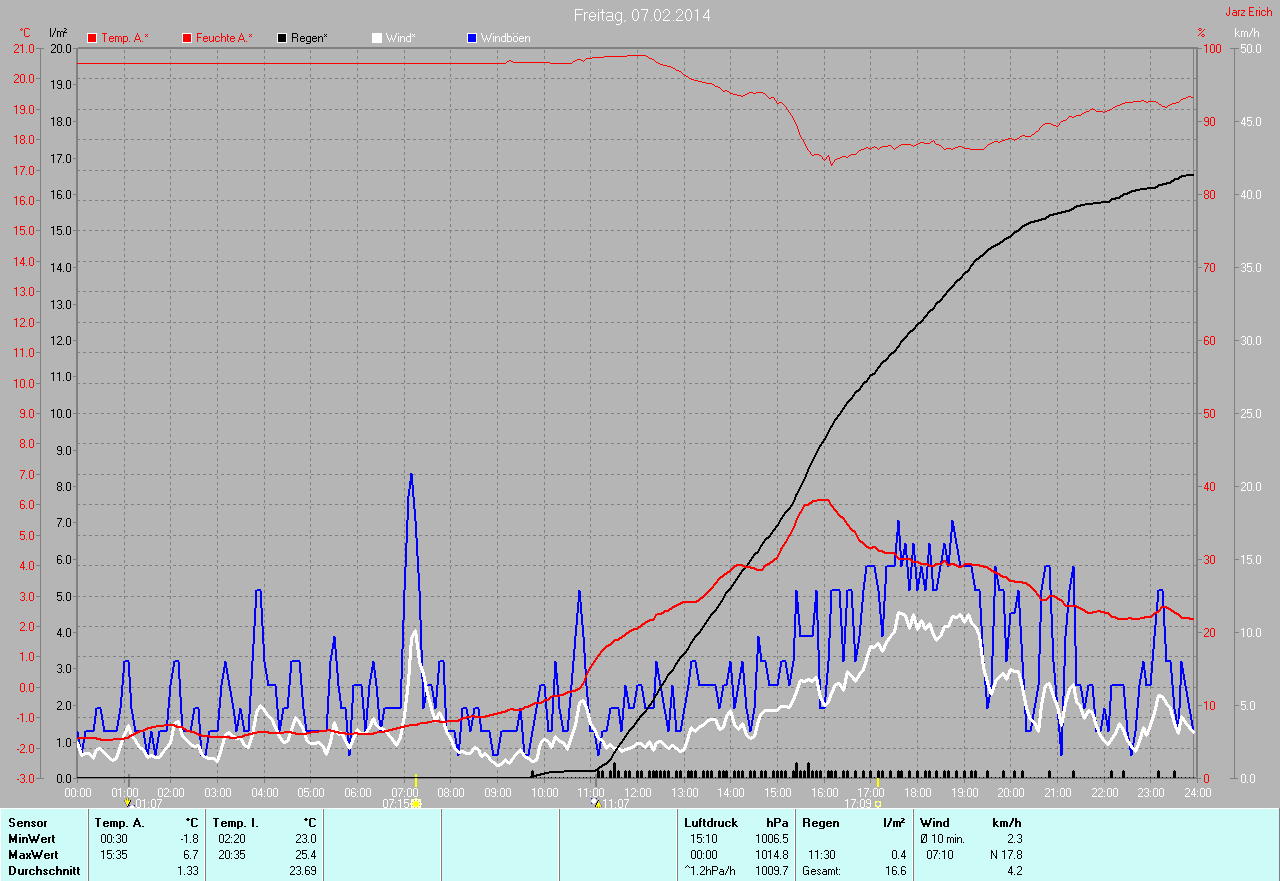
Task: Click the 'Temp. A.*' legend label
Action: [x=125, y=38]
